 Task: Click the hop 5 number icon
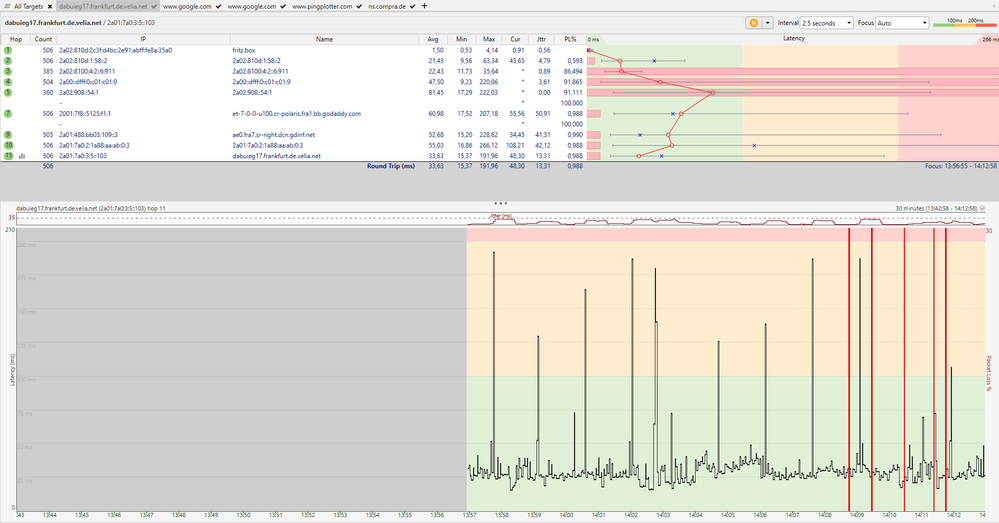click(x=7, y=92)
